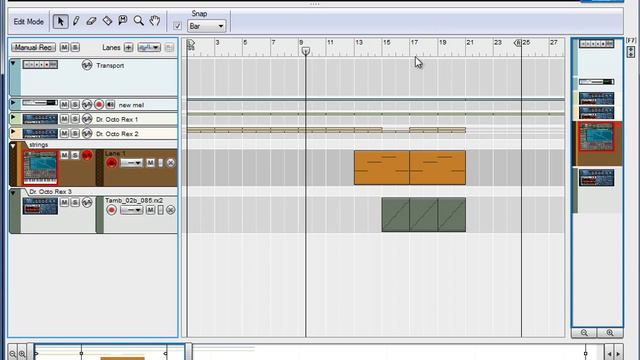Zoom out the rack navigator at right
The height and width of the screenshot is (360, 640).
[x=584, y=333]
